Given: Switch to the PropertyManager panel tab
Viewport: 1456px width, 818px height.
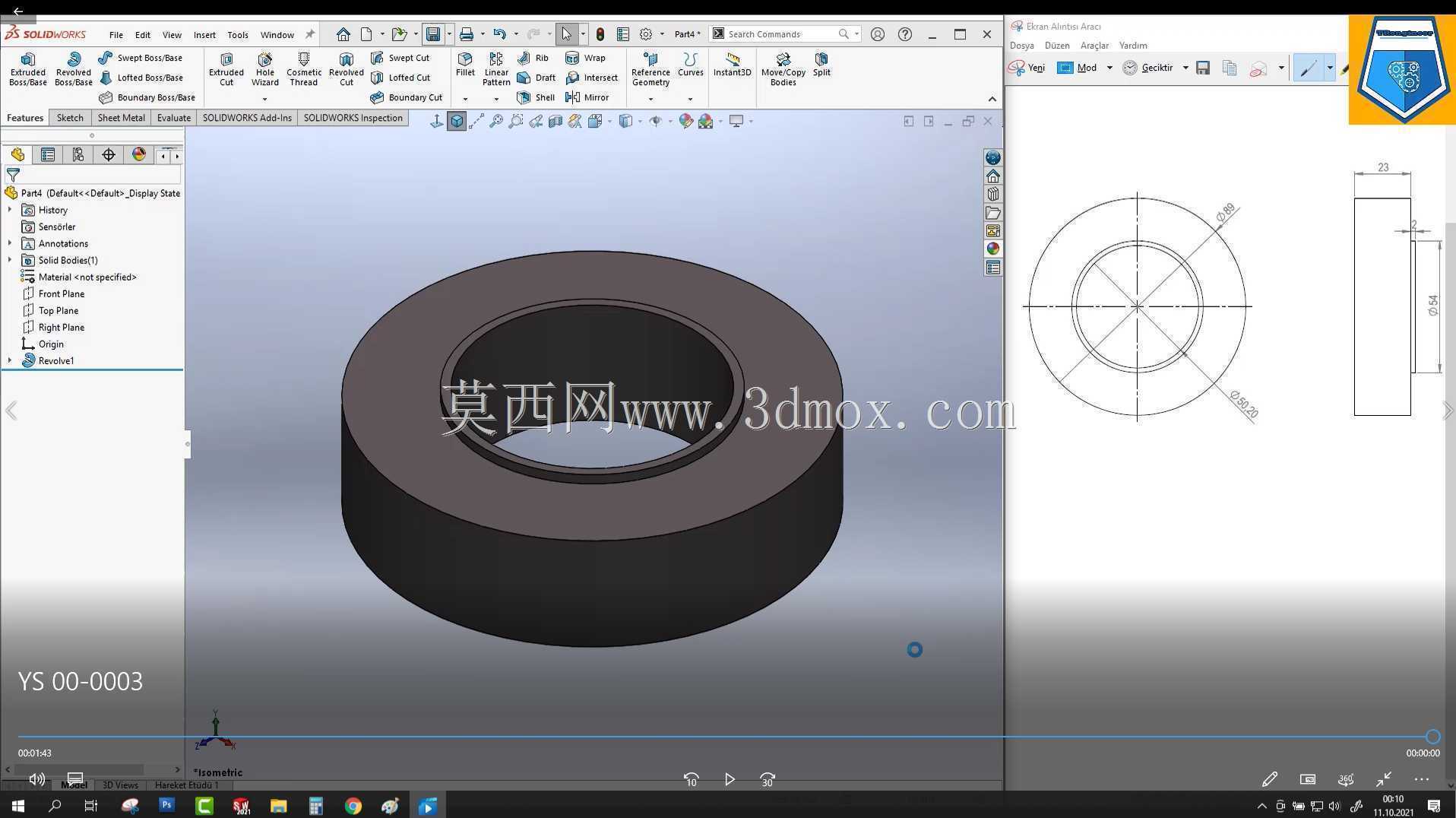Looking at the screenshot, I should [x=48, y=155].
